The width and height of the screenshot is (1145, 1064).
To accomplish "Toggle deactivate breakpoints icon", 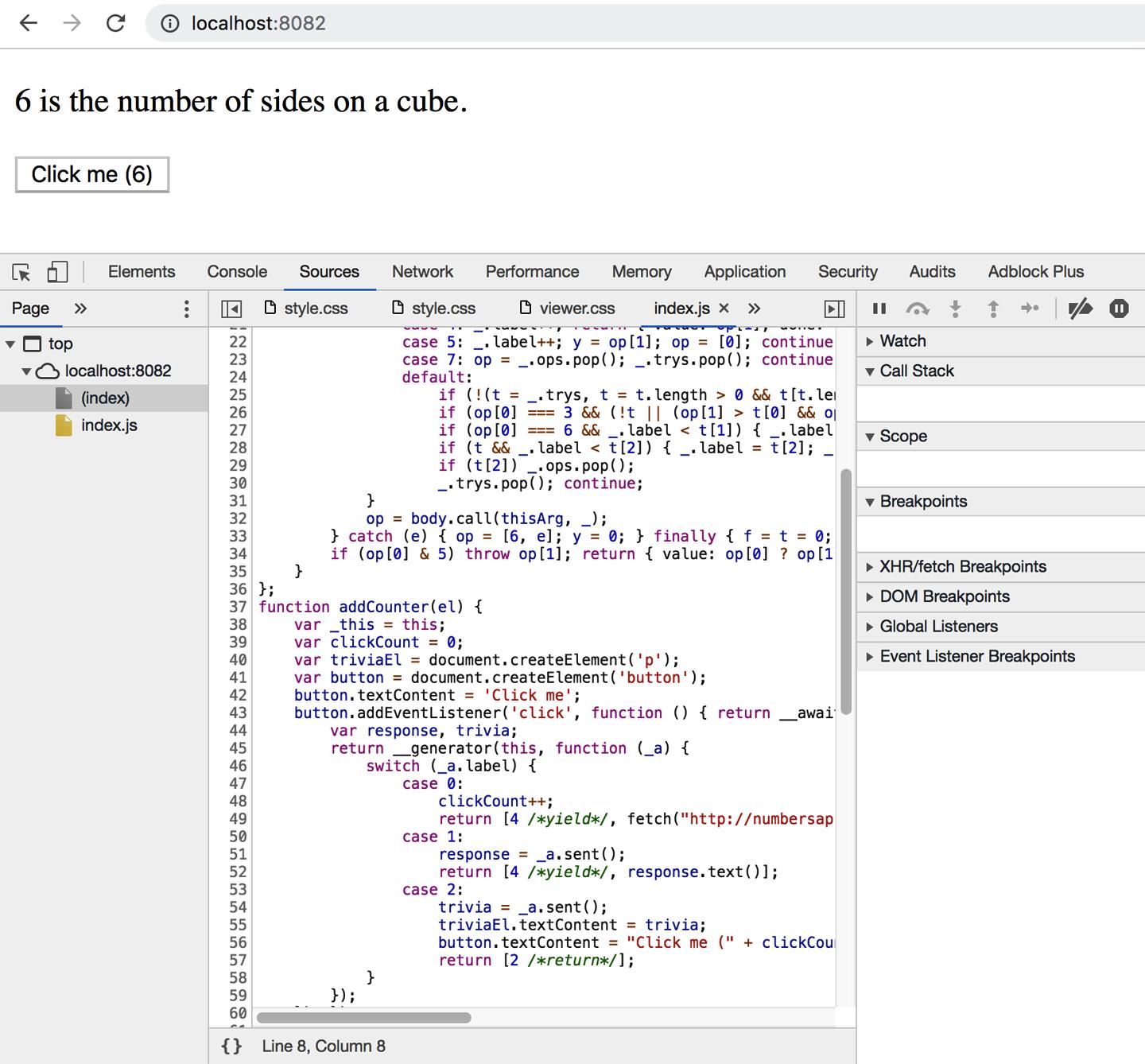I will (x=1080, y=309).
